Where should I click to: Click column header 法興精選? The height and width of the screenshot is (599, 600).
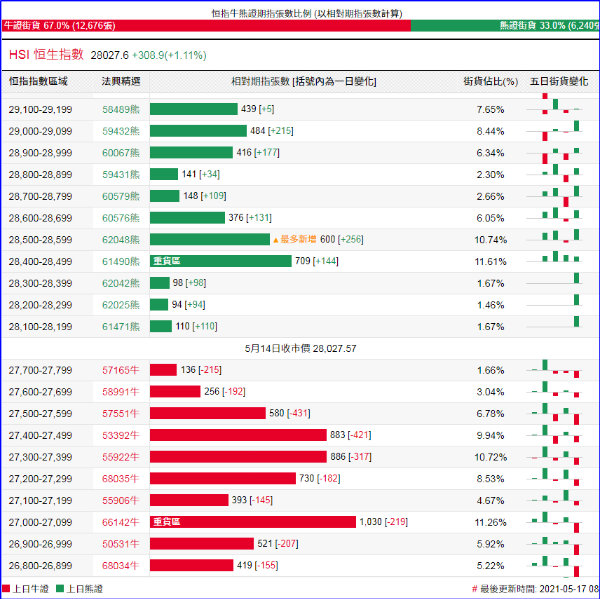(121, 81)
